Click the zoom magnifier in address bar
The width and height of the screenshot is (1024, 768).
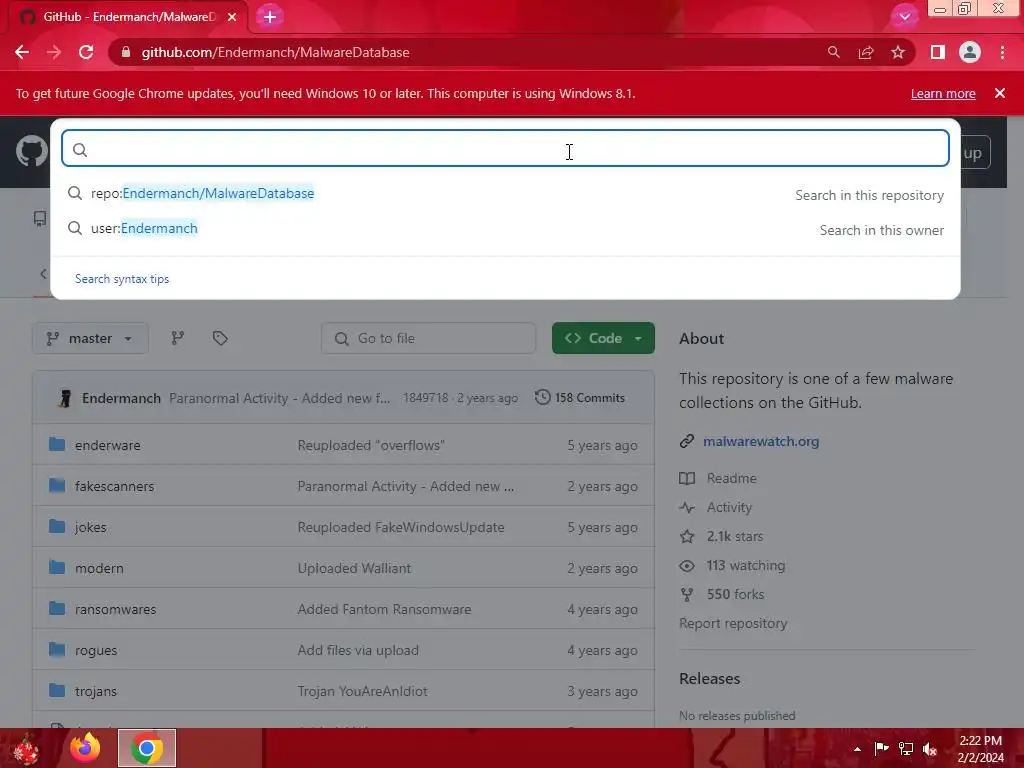(x=833, y=52)
